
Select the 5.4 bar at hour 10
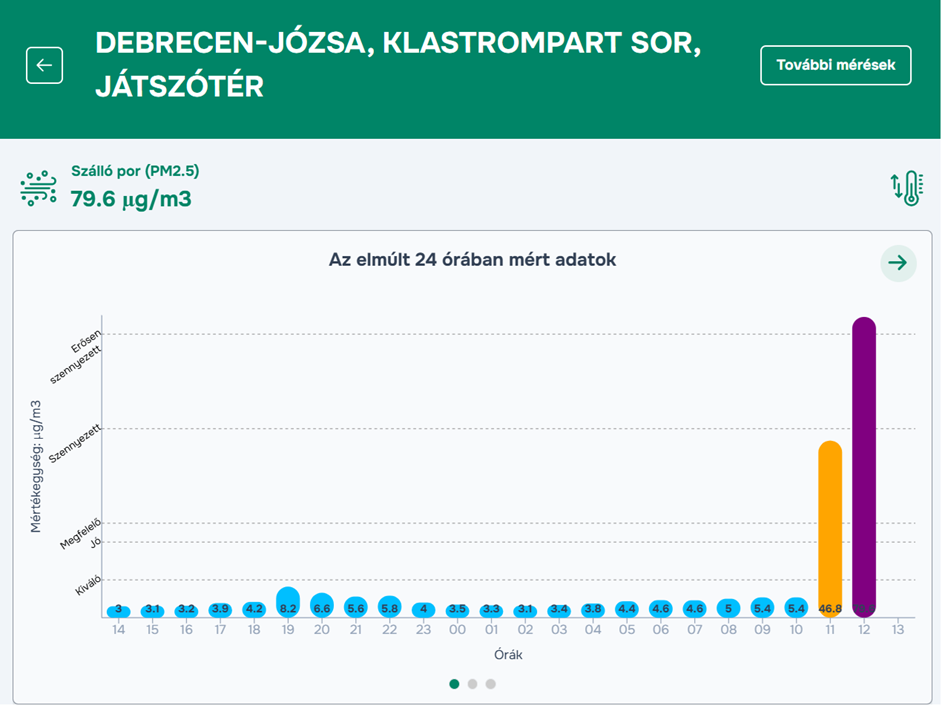click(796, 607)
